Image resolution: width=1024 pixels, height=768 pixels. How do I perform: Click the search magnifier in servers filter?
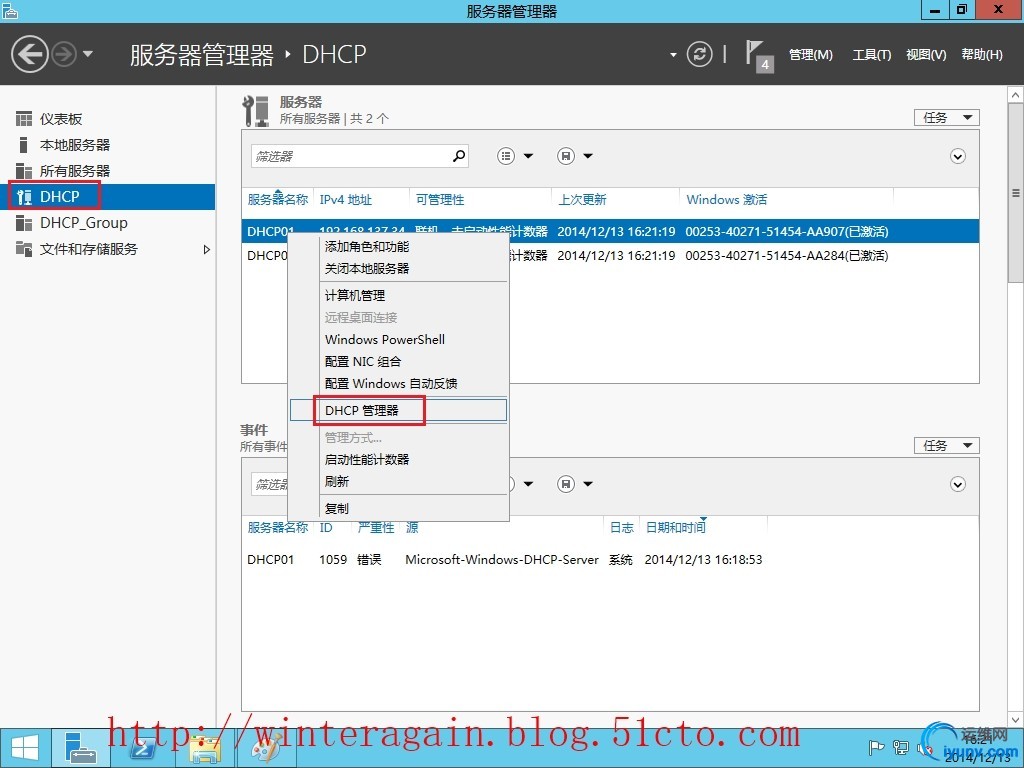(459, 156)
